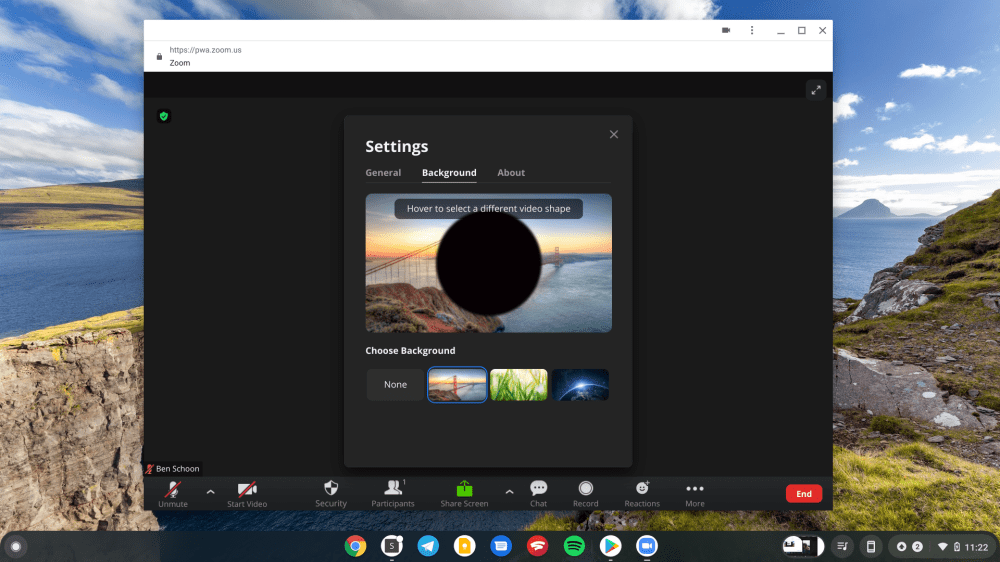Expand share options arrow beside Share Screen
1000x562 pixels.
(x=509, y=491)
